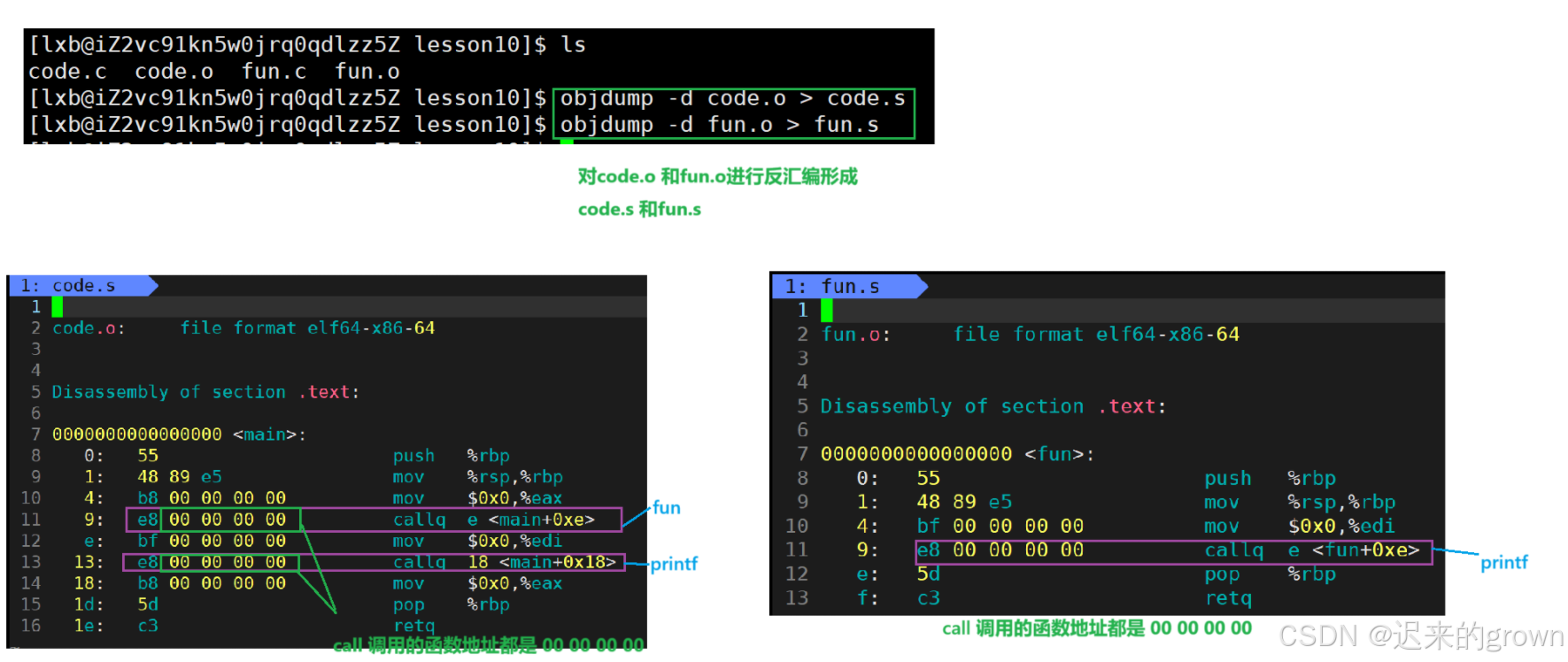
Task: Click line number 16 in the code.s gutter
Action: coord(31,626)
